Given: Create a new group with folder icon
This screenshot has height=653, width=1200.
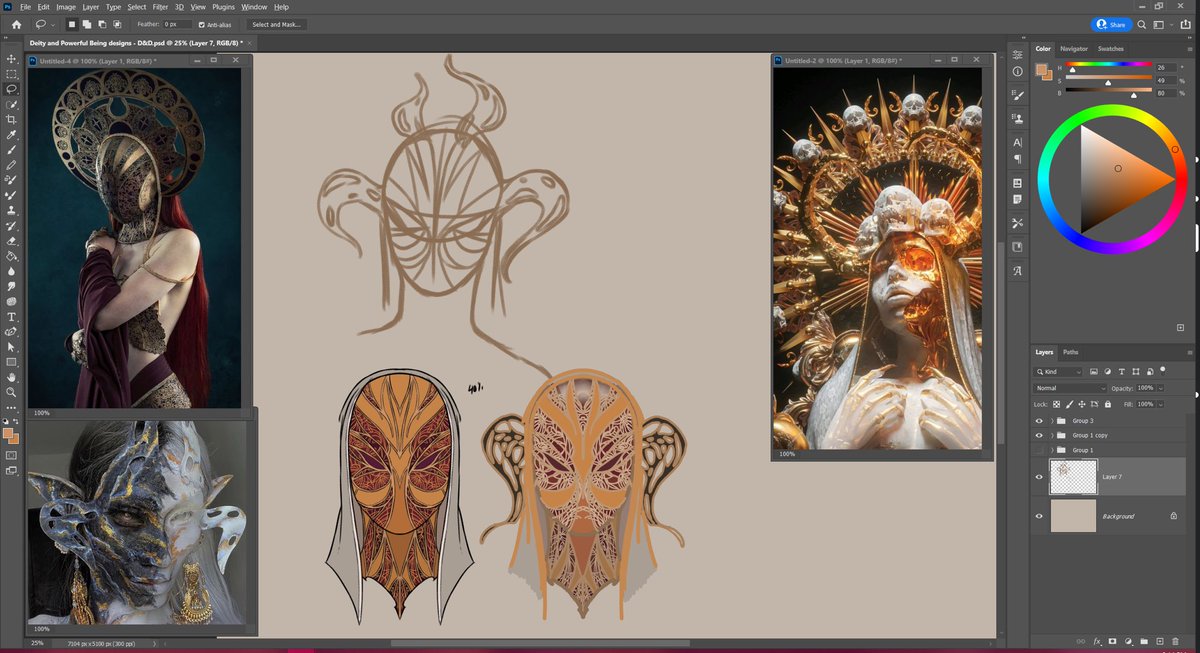Looking at the screenshot, I should (1143, 641).
